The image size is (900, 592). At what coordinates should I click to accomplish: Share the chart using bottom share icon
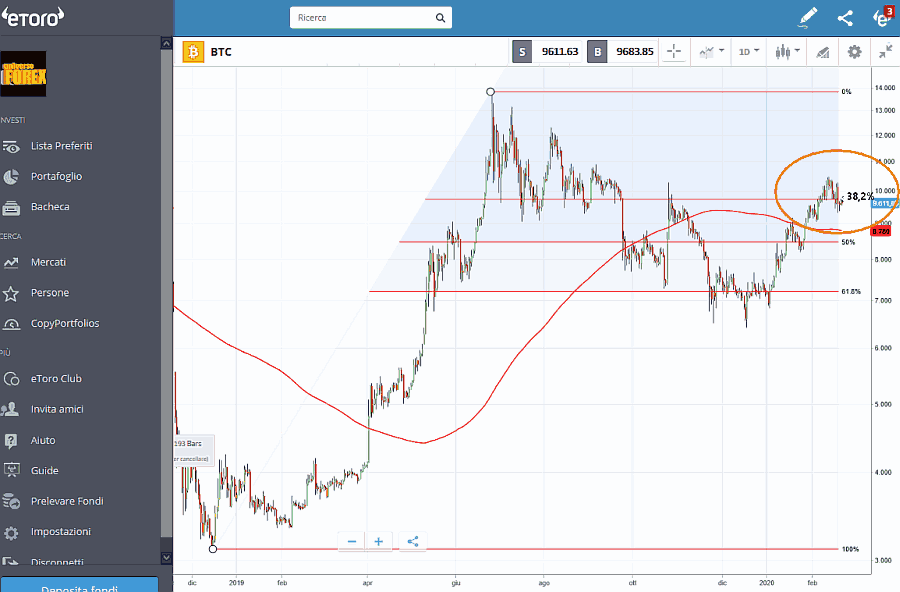pyautogui.click(x=412, y=541)
